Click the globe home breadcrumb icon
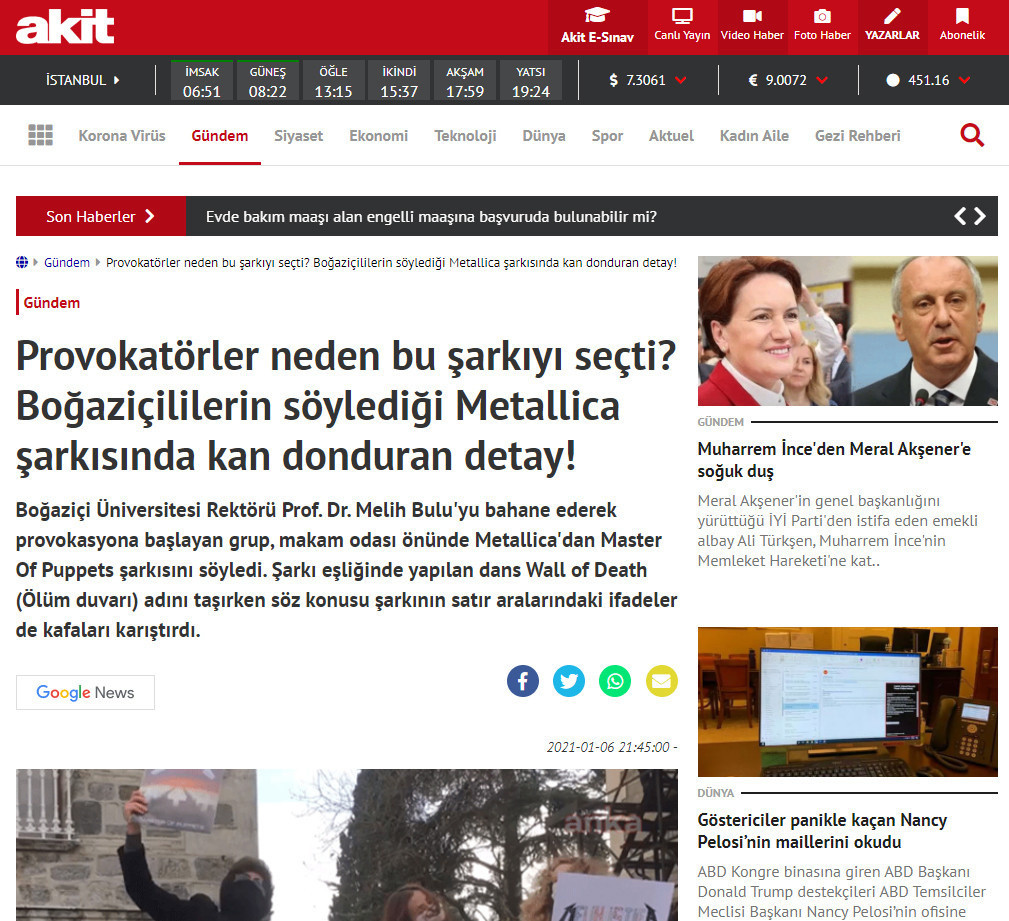 (22, 263)
